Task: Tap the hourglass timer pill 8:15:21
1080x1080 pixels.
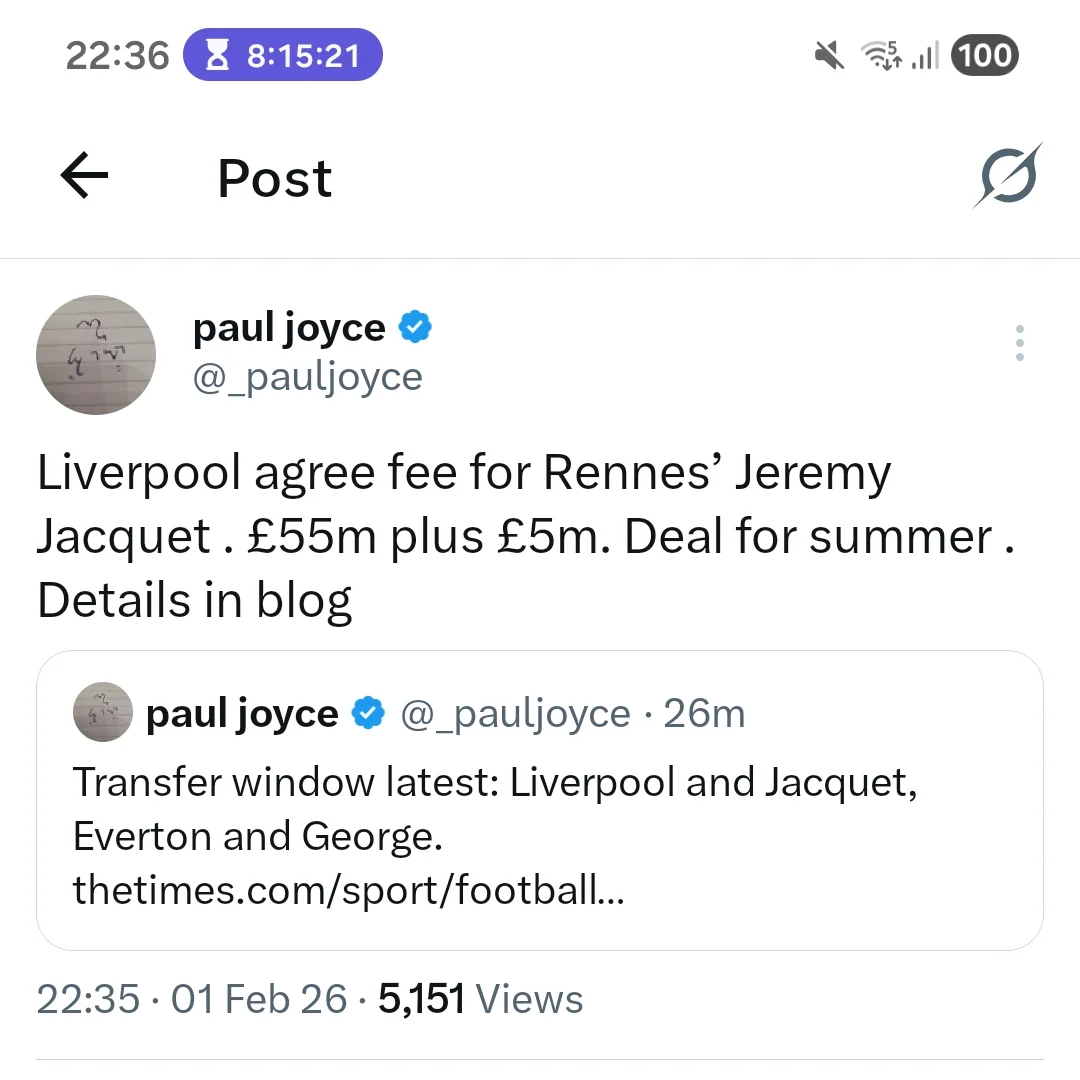Action: [283, 55]
